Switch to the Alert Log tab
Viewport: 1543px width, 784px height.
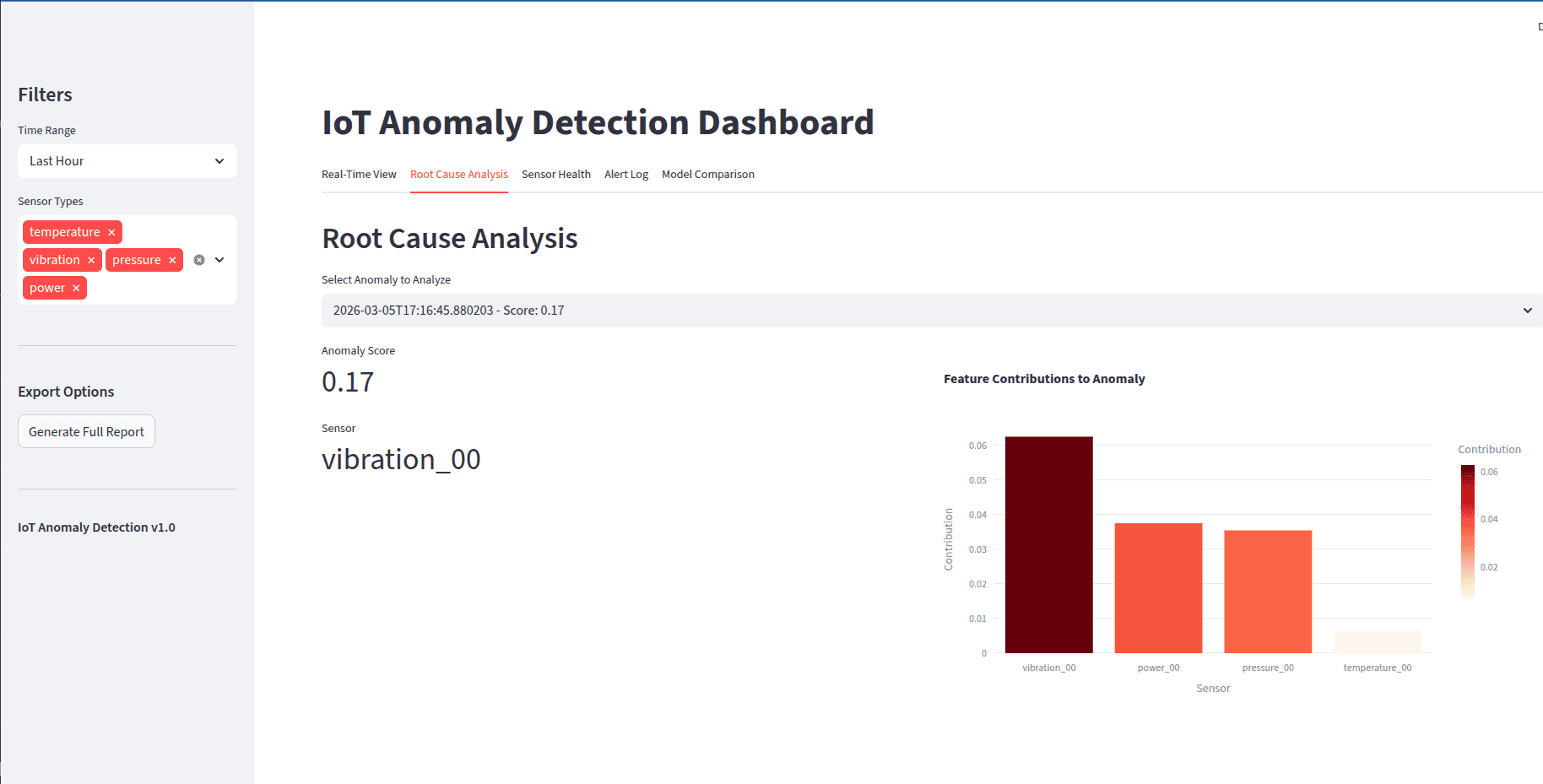tap(625, 174)
